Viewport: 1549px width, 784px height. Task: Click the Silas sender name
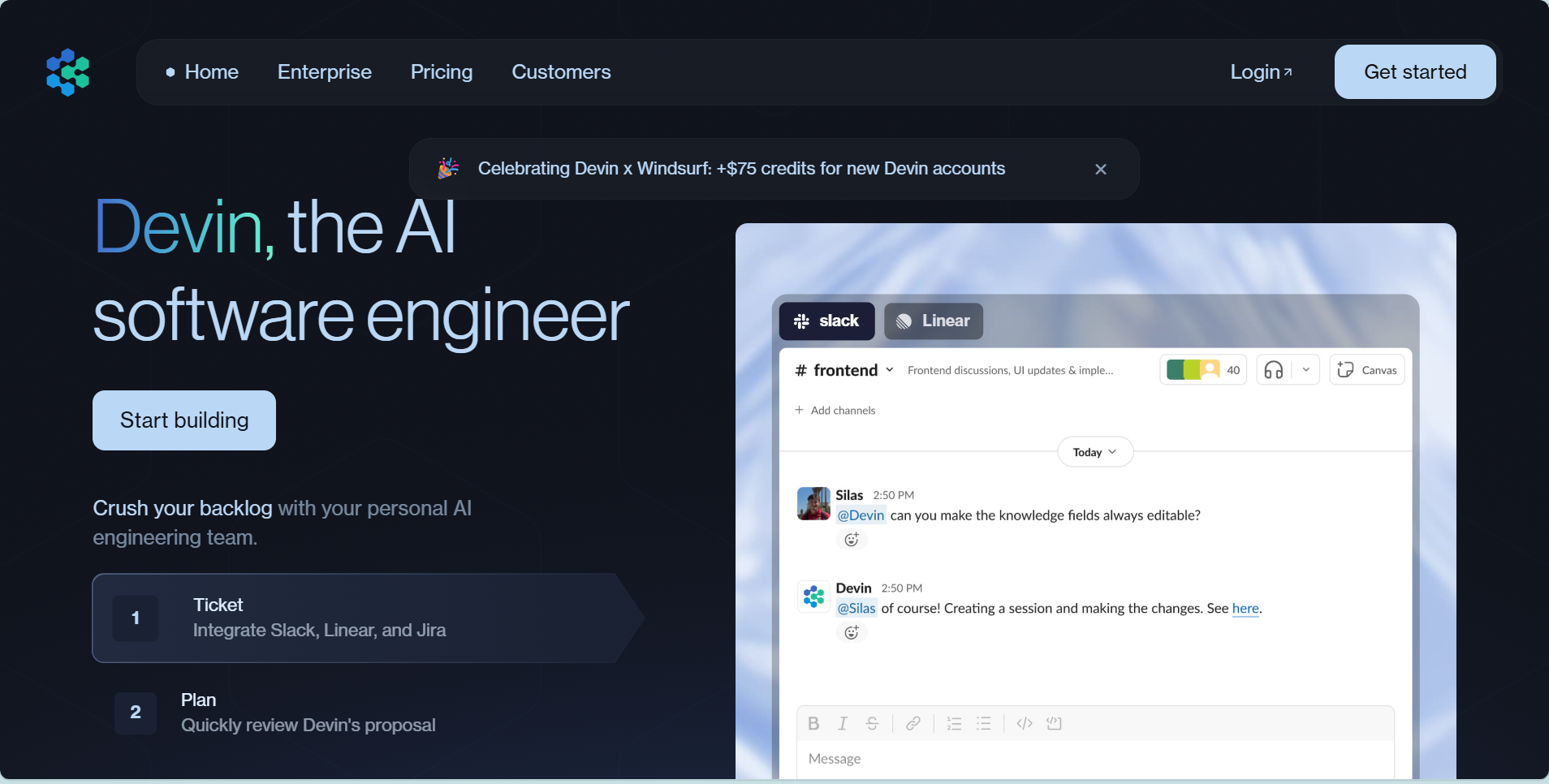point(849,495)
